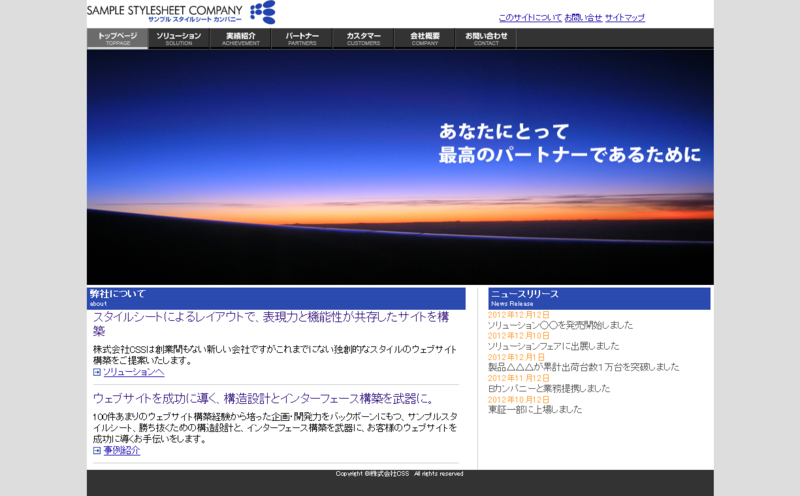800x496 pixels.
Task: Click the Copyright footer text
Action: coord(399,474)
